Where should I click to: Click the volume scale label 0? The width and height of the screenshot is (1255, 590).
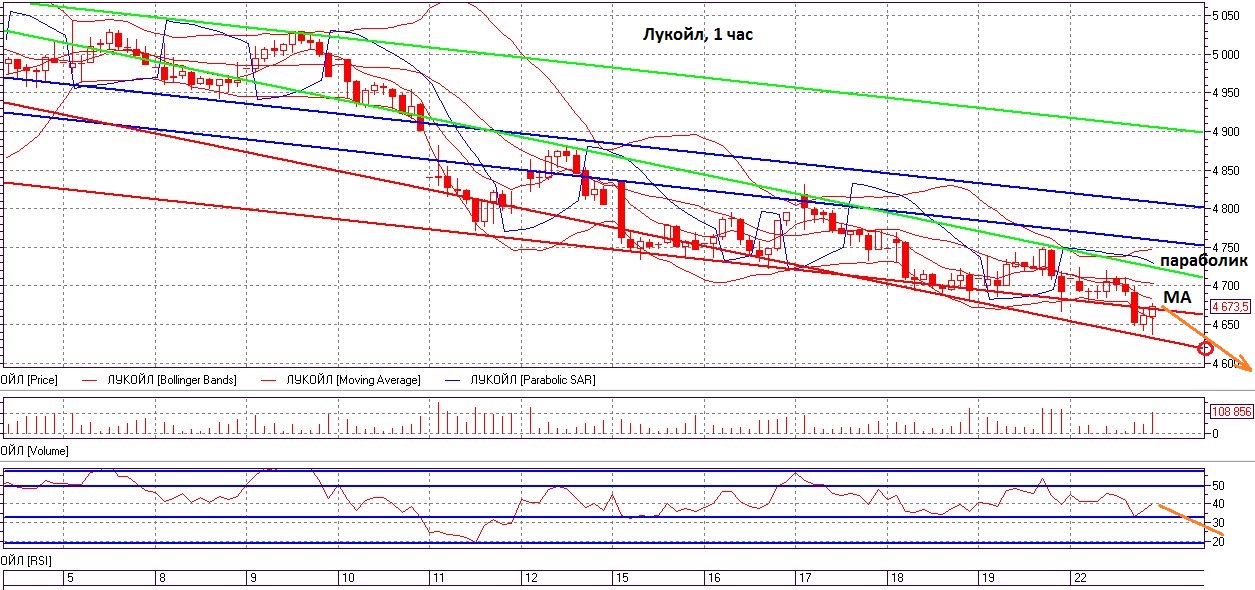coord(1215,434)
